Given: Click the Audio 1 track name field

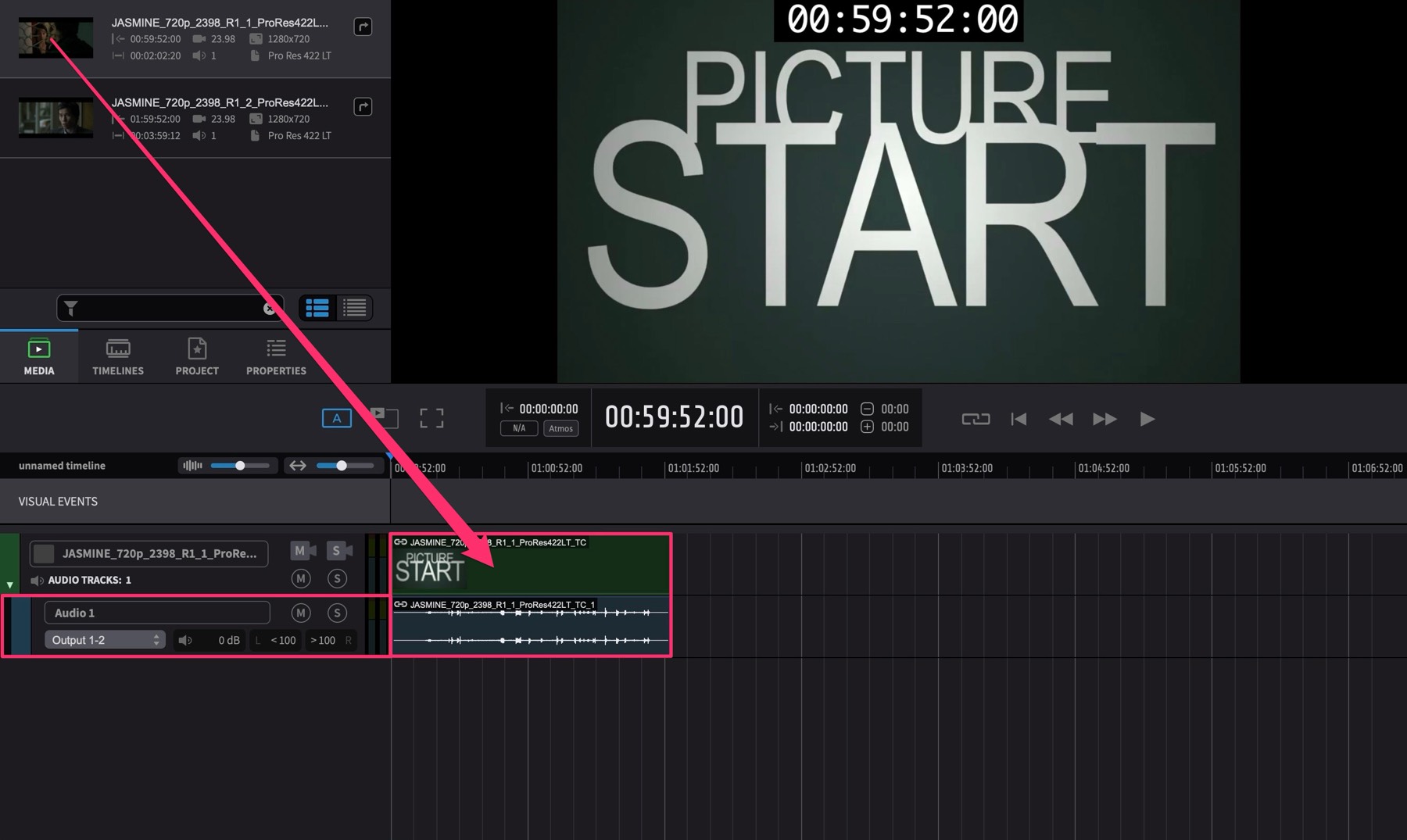Looking at the screenshot, I should (157, 613).
